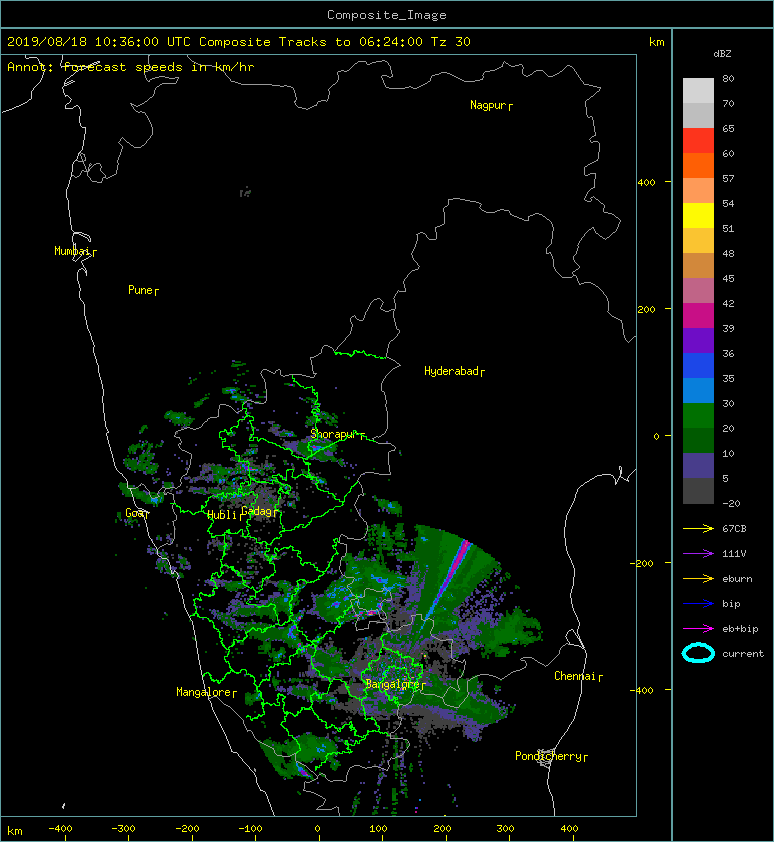Image resolution: width=774 pixels, height=842 pixels.
Task: Select the bright green dBZ swatch below 30
Action: pyautogui.click(x=698, y=416)
